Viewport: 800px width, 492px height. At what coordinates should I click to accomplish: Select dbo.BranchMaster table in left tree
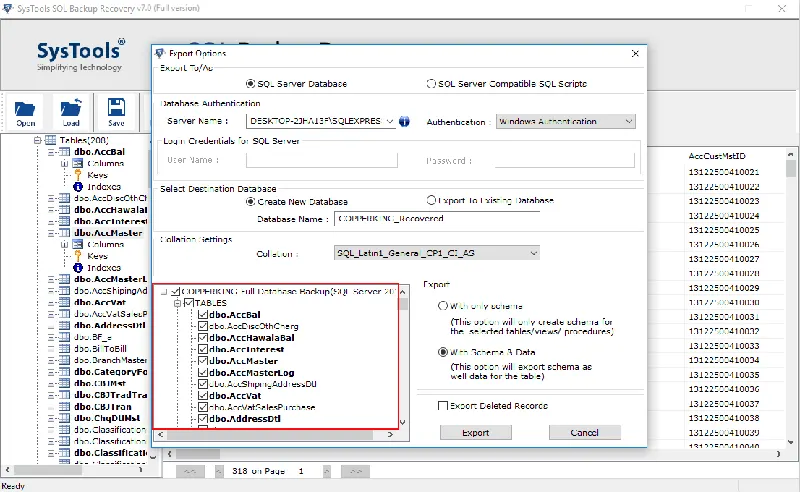tap(110, 360)
